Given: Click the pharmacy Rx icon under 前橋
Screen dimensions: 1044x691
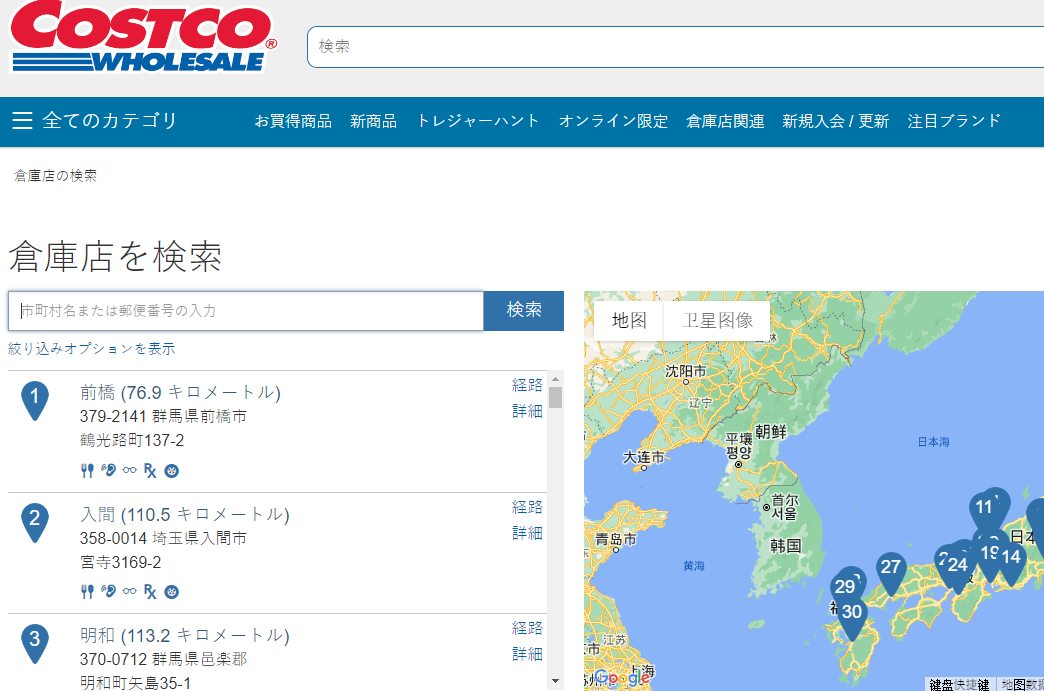Looking at the screenshot, I should [x=150, y=470].
